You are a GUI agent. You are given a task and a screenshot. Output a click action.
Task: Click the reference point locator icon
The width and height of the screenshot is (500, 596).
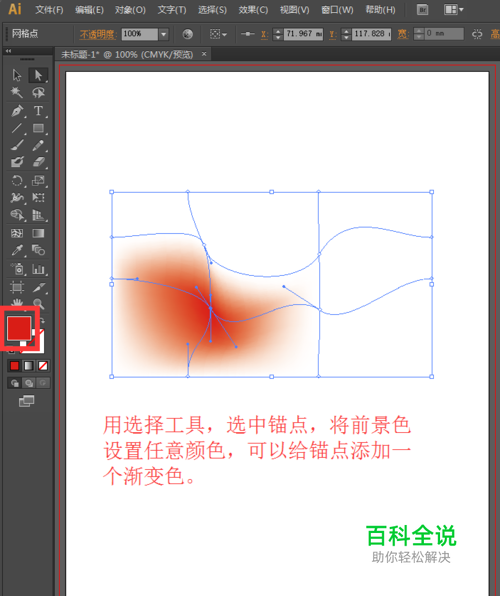pyautogui.click(x=248, y=34)
